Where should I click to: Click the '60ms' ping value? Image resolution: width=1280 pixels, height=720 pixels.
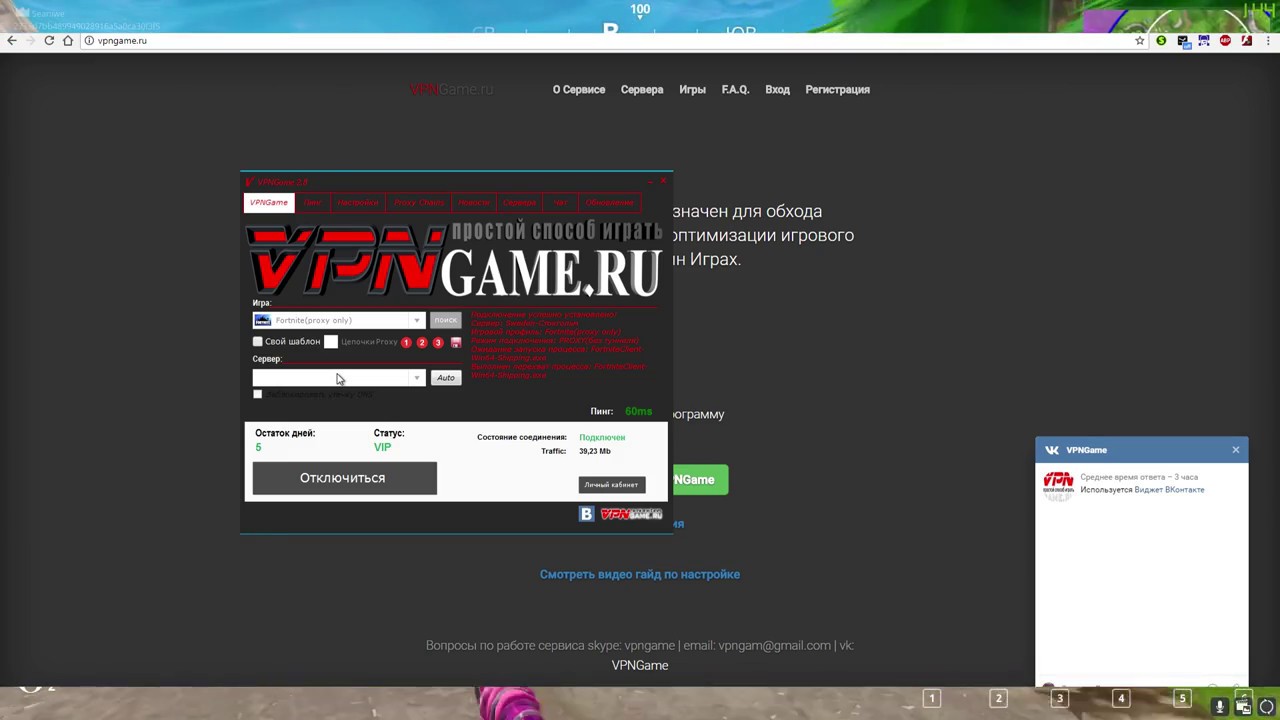(638, 412)
